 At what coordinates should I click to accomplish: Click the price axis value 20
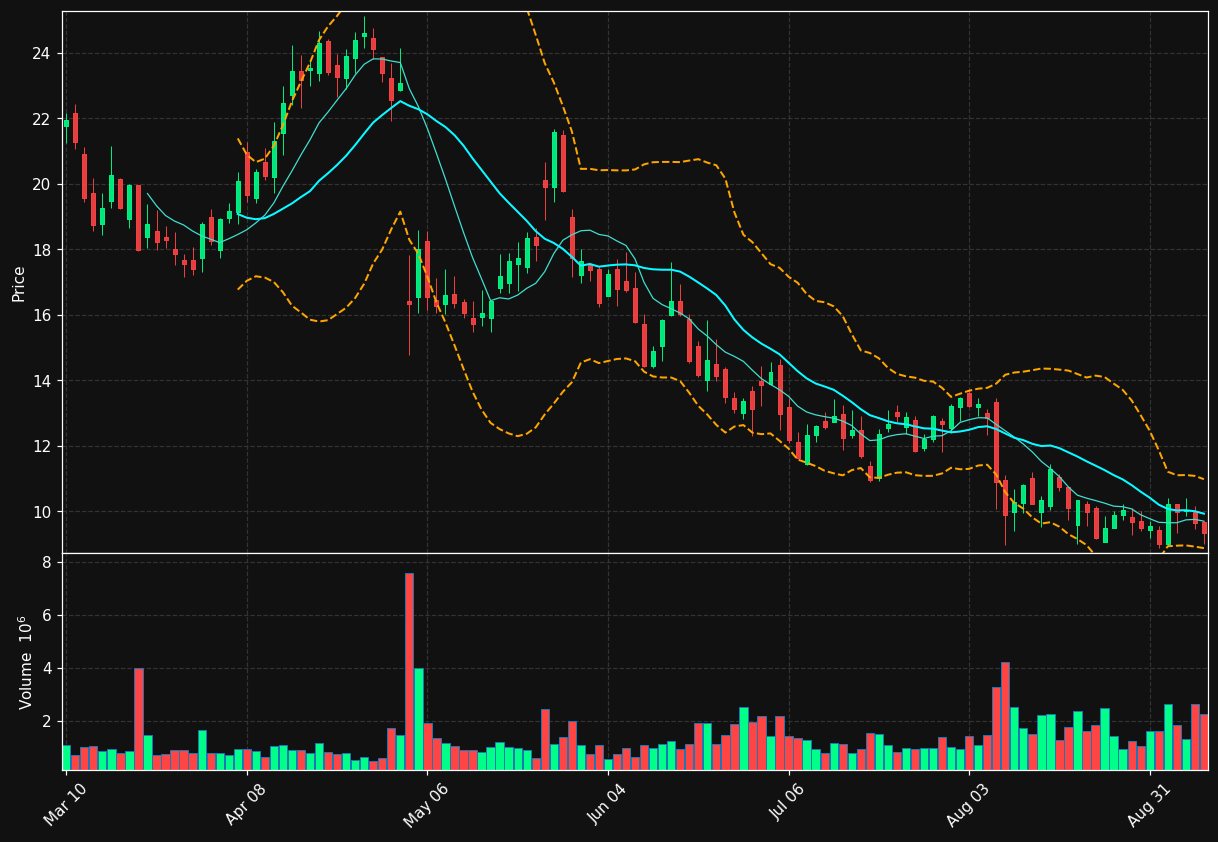[43, 184]
